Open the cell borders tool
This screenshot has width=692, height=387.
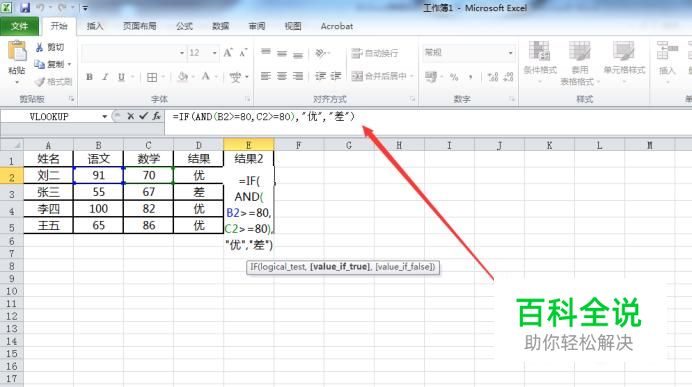tap(152, 77)
